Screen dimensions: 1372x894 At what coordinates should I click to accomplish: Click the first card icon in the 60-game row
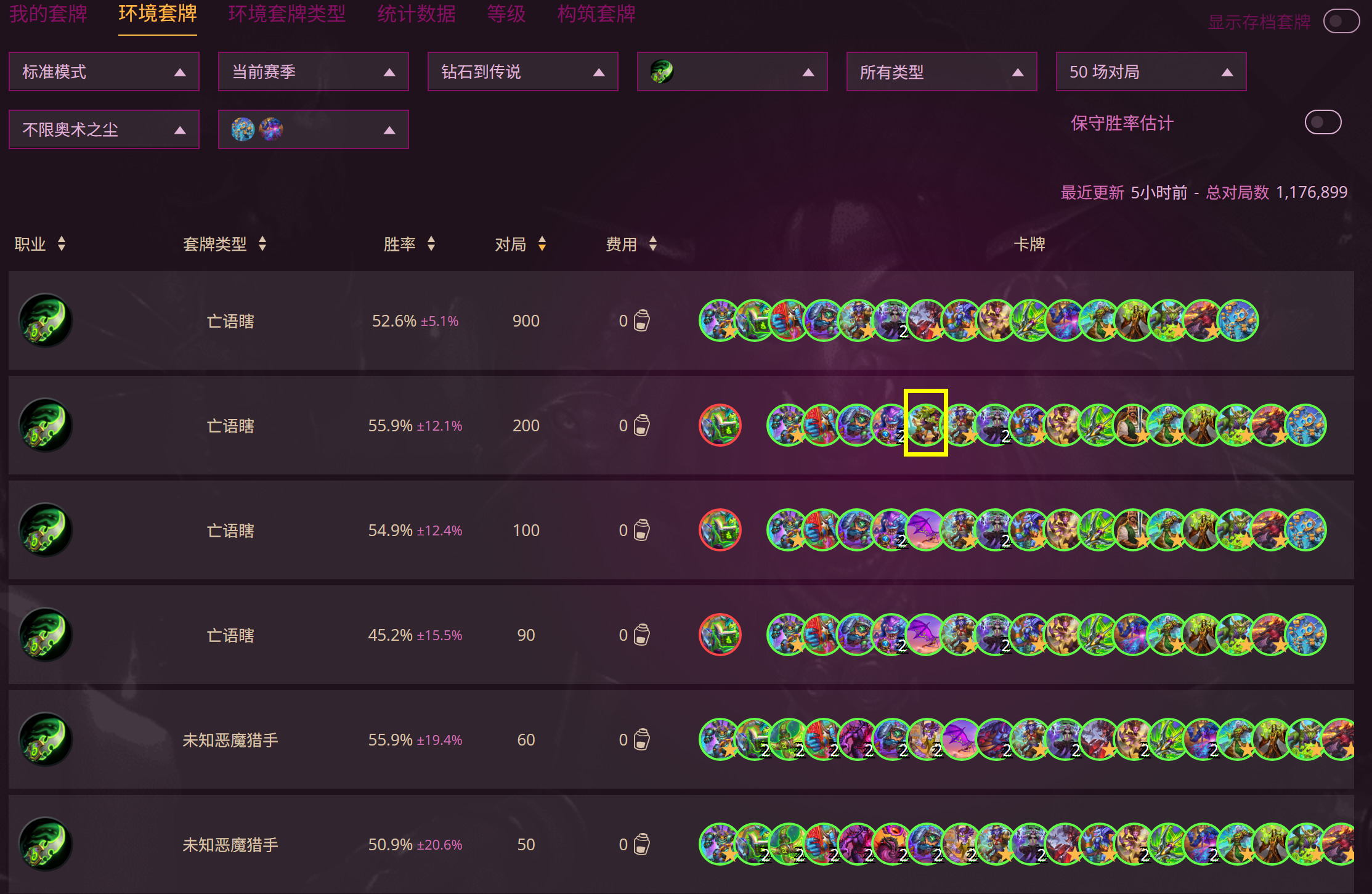tap(720, 739)
